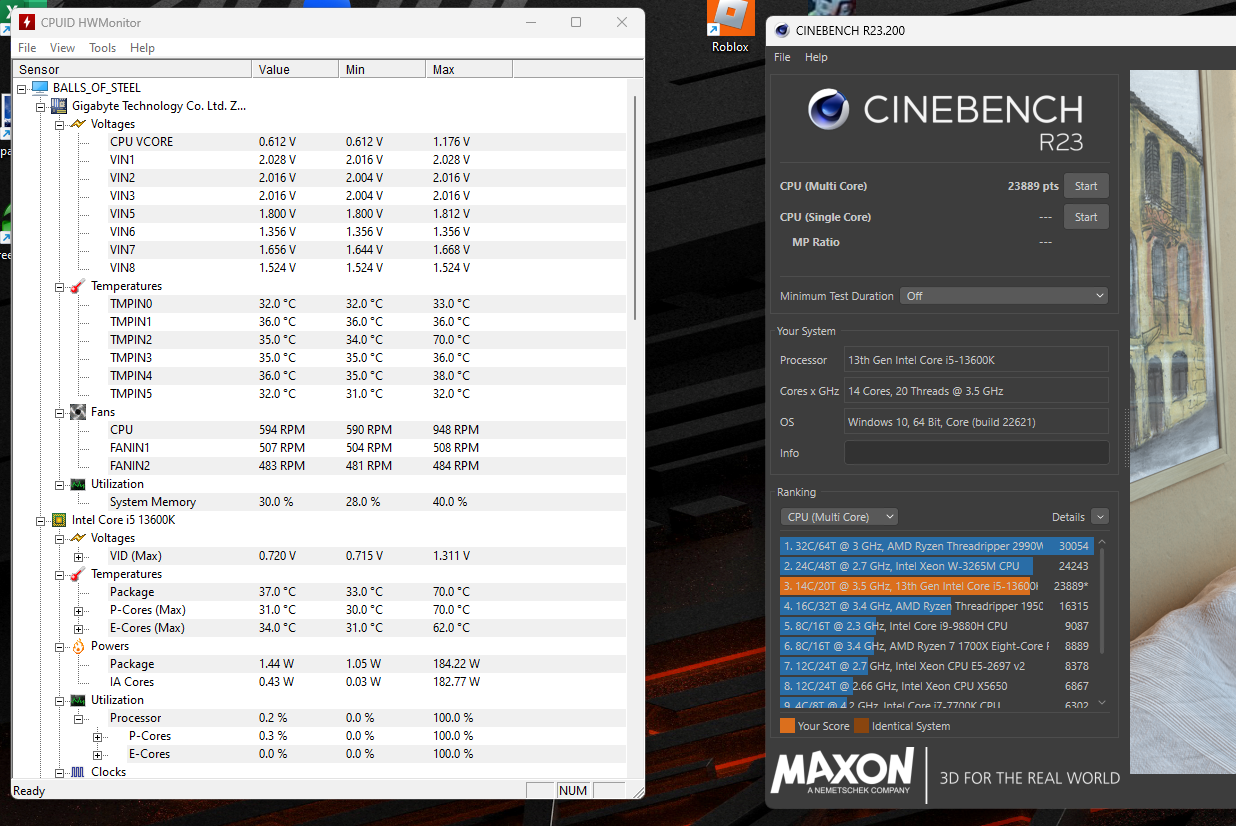Select the i5-13600K ranking entry
The height and width of the screenshot is (826, 1236).
pyautogui.click(x=936, y=586)
